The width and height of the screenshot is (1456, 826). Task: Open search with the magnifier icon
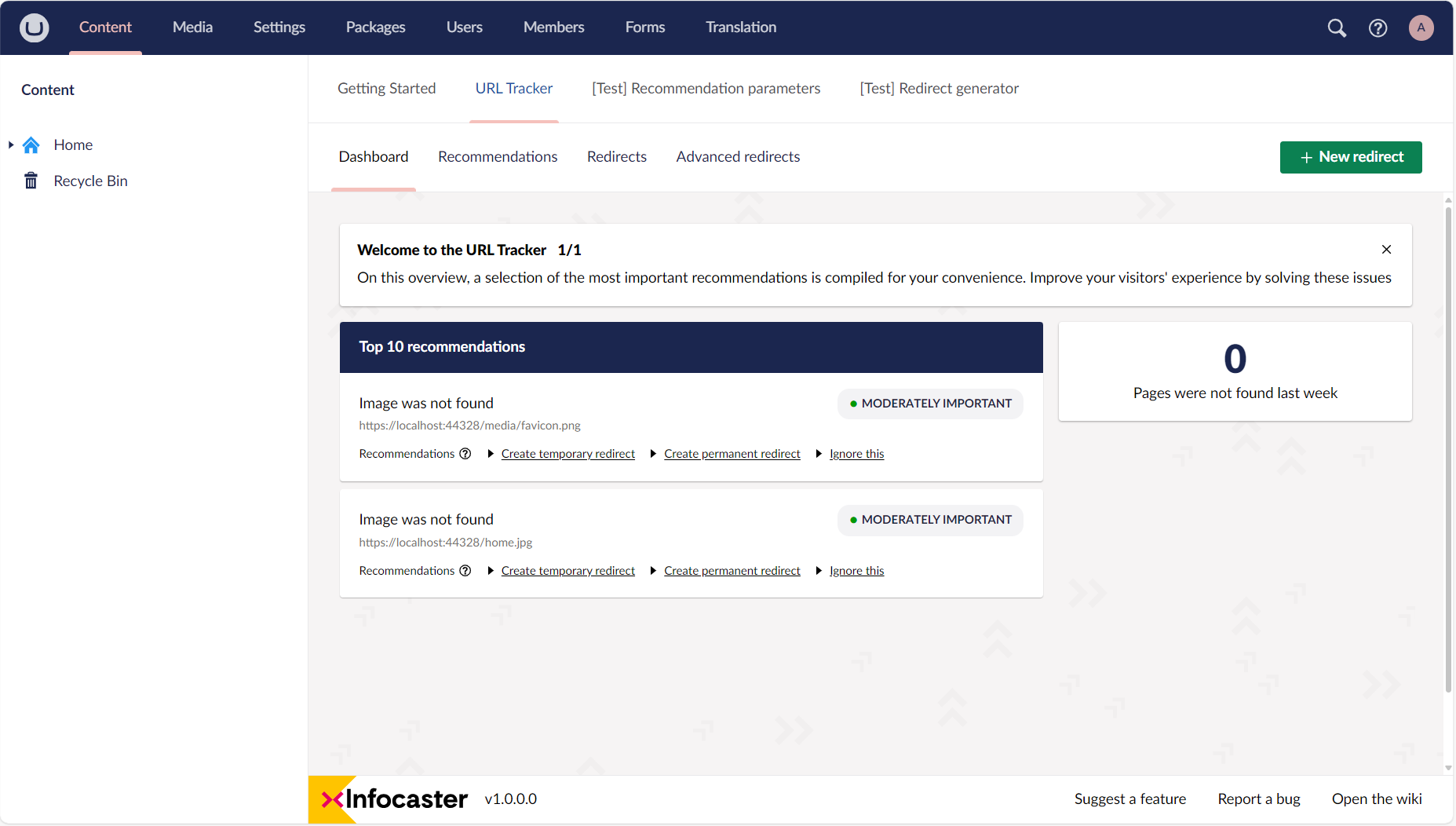coord(1337,27)
